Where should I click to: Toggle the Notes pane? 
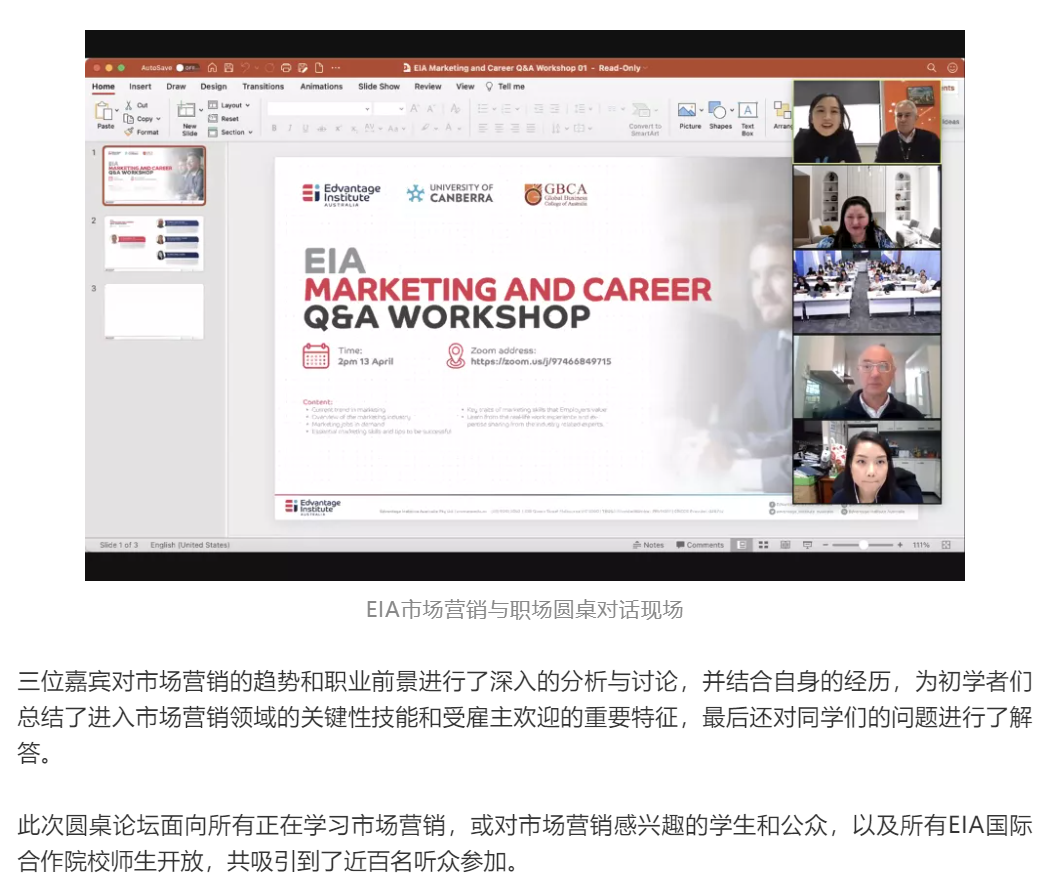click(x=648, y=545)
